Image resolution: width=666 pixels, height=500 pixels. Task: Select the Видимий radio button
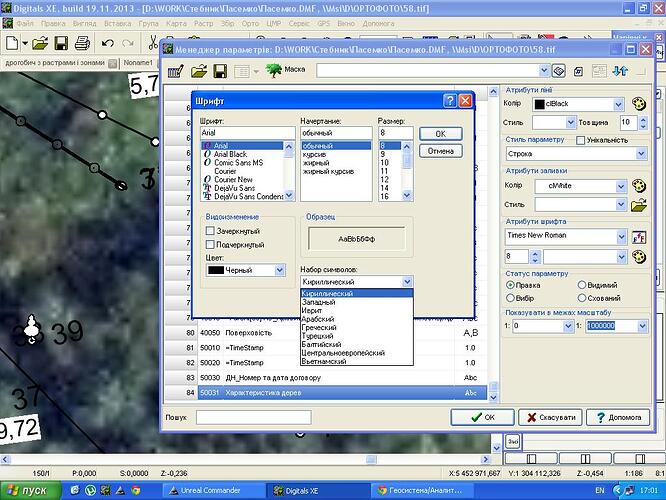(582, 285)
